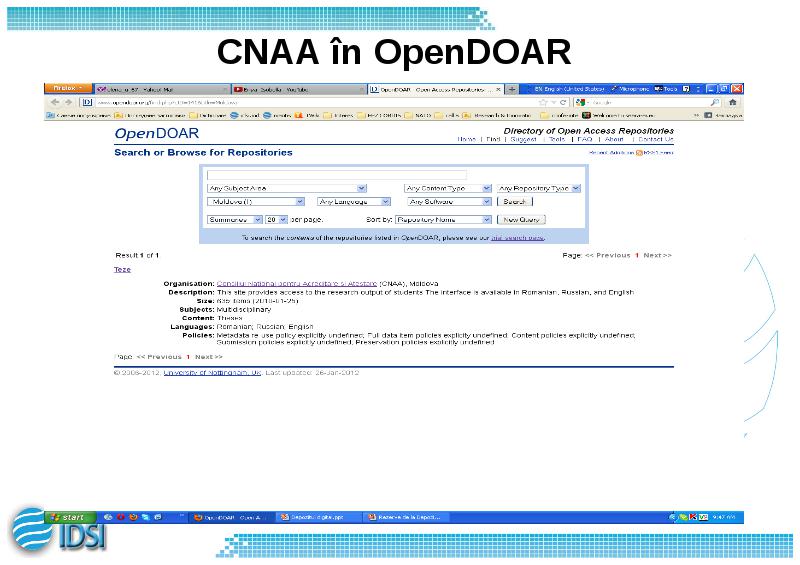
Task: Close the OpenDOAR browser tab
Action: point(498,89)
